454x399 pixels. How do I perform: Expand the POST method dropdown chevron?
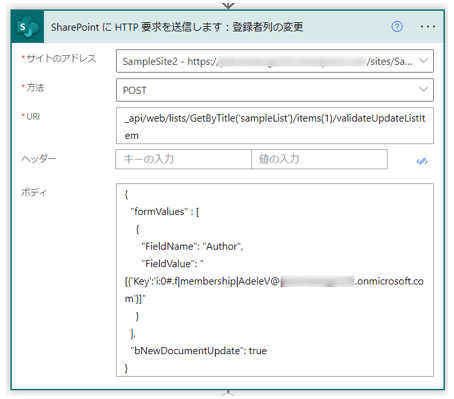click(423, 89)
